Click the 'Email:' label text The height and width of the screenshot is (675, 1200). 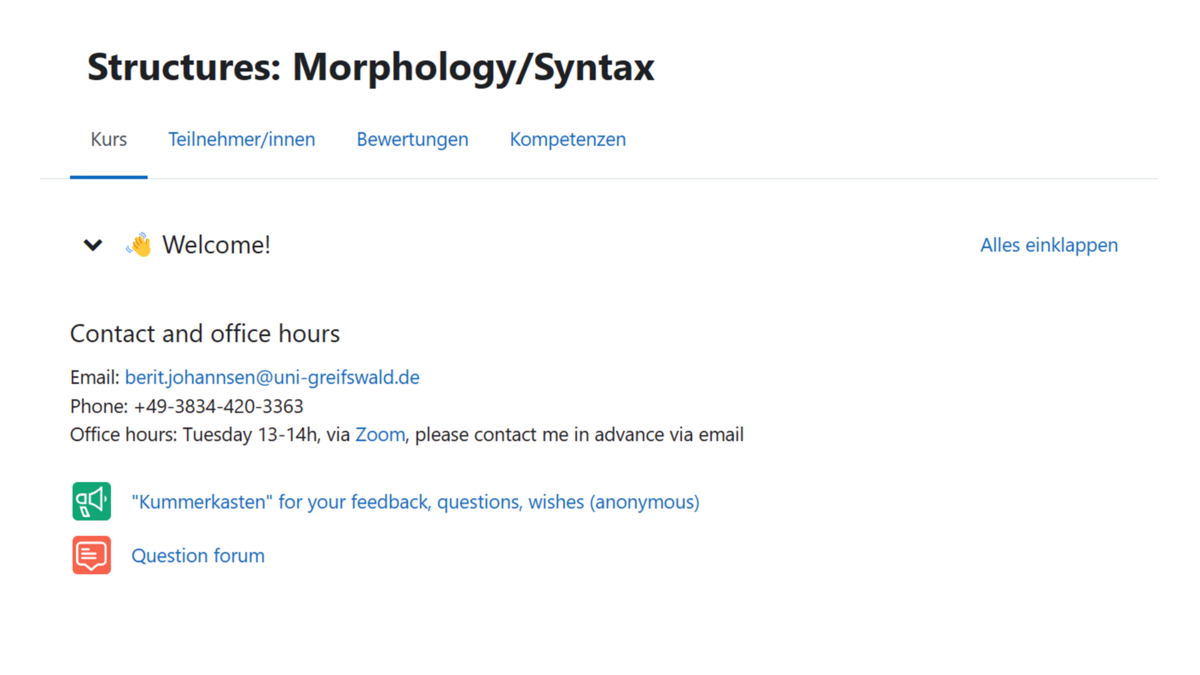point(95,378)
